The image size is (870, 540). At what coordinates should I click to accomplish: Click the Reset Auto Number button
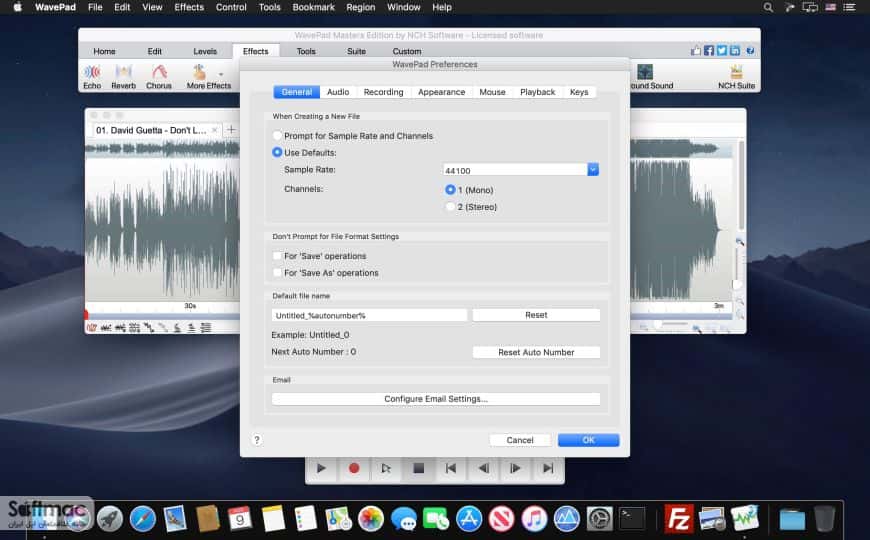536,352
